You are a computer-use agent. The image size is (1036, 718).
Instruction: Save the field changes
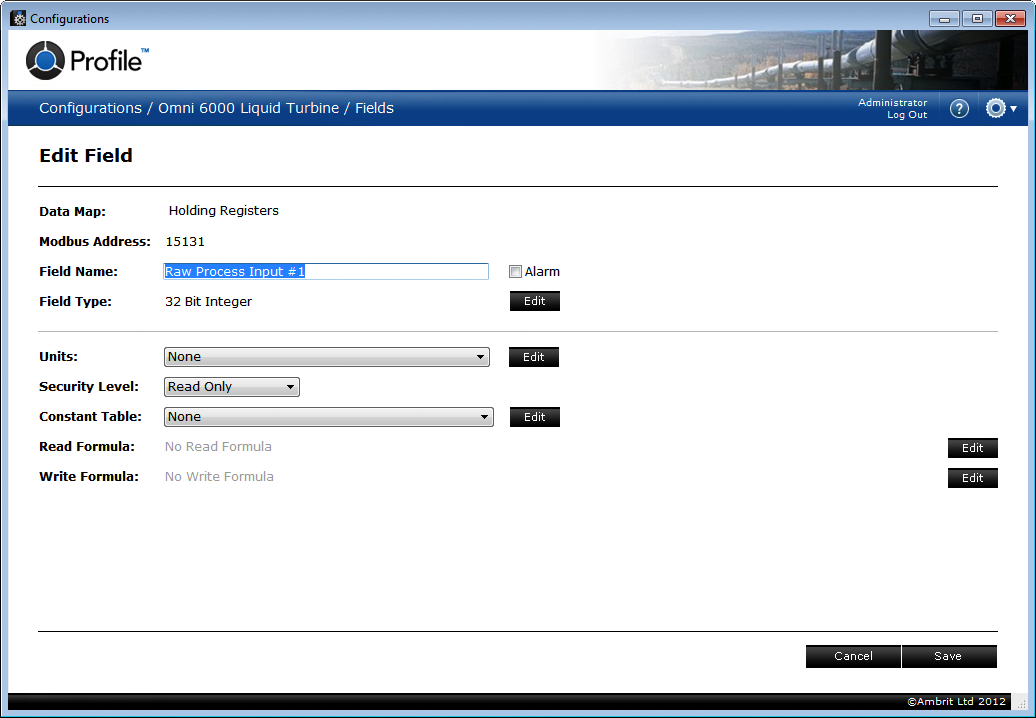949,657
